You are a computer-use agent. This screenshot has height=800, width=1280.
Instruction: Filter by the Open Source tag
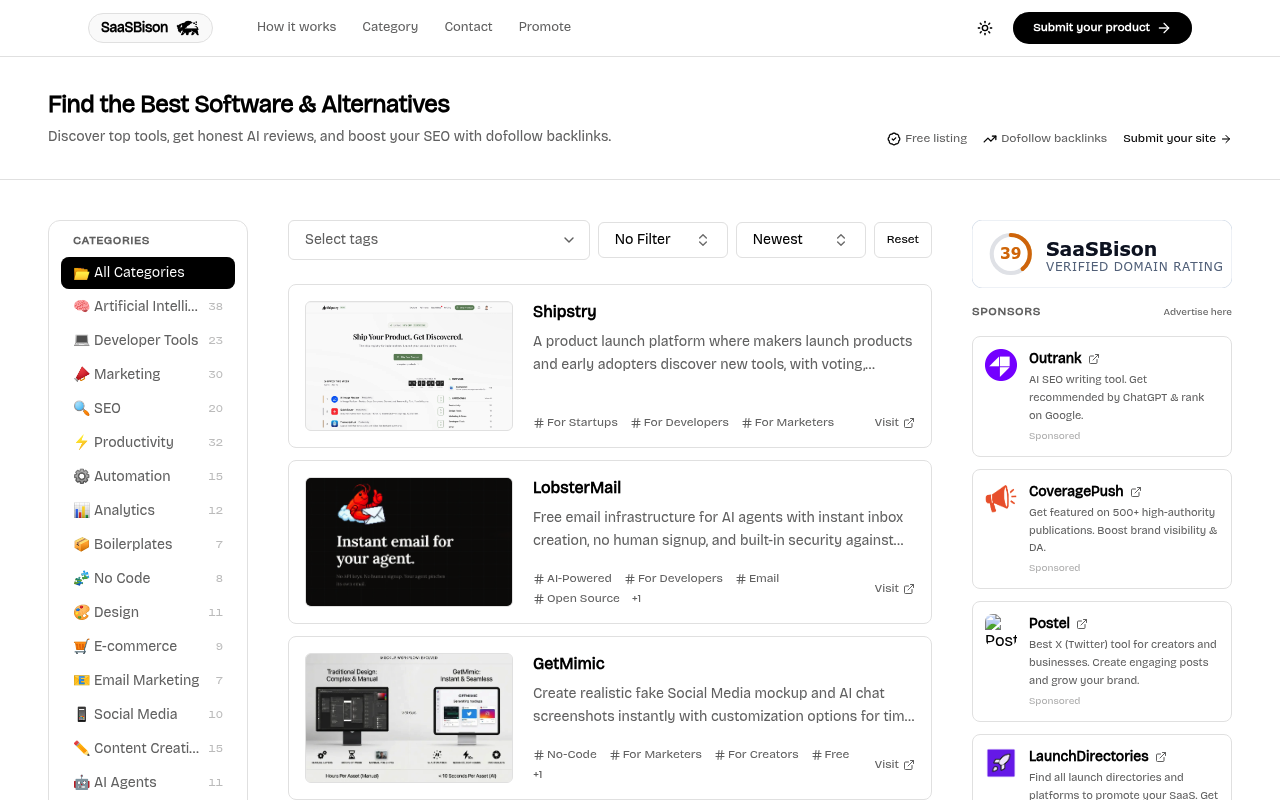577,599
